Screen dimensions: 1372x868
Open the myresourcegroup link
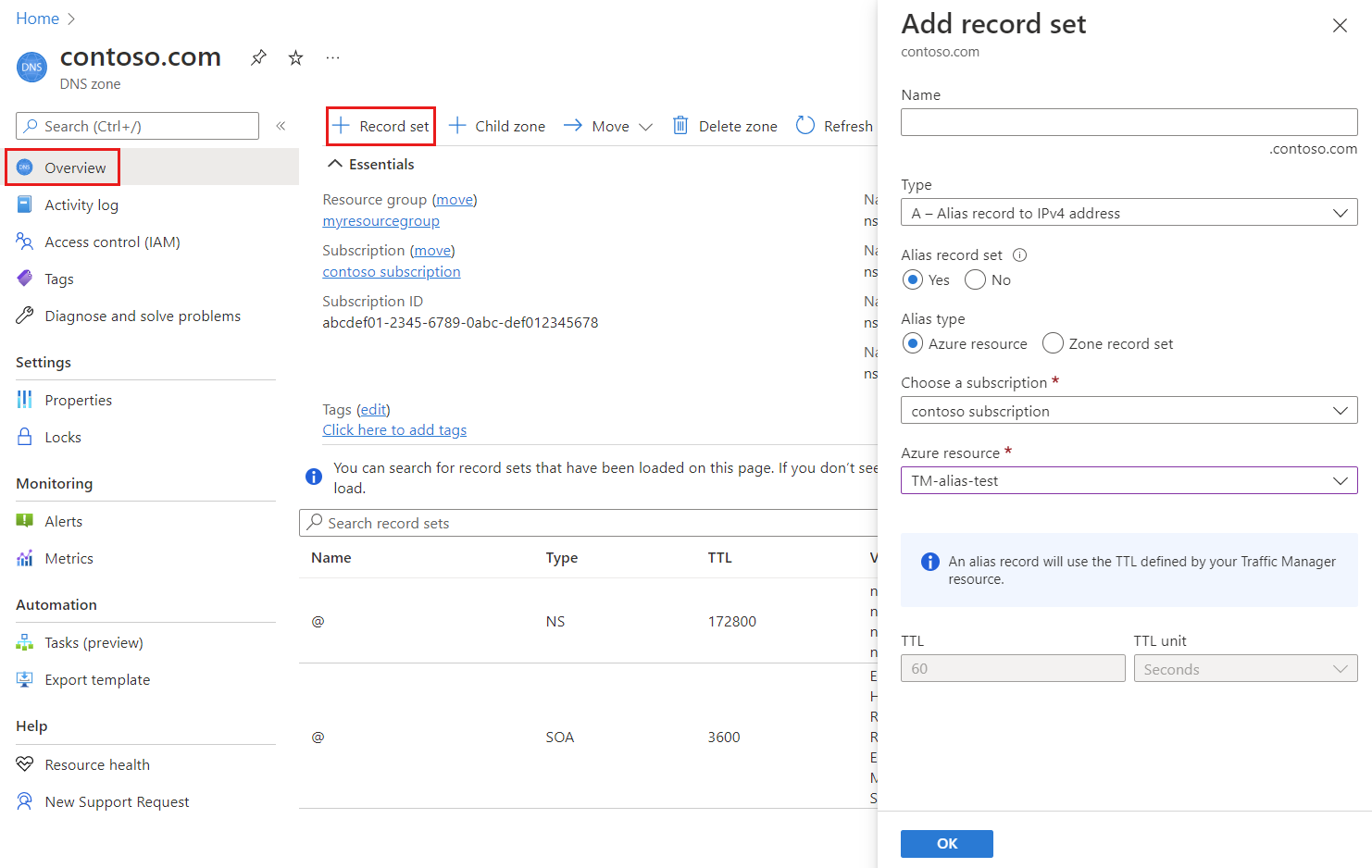(x=380, y=221)
